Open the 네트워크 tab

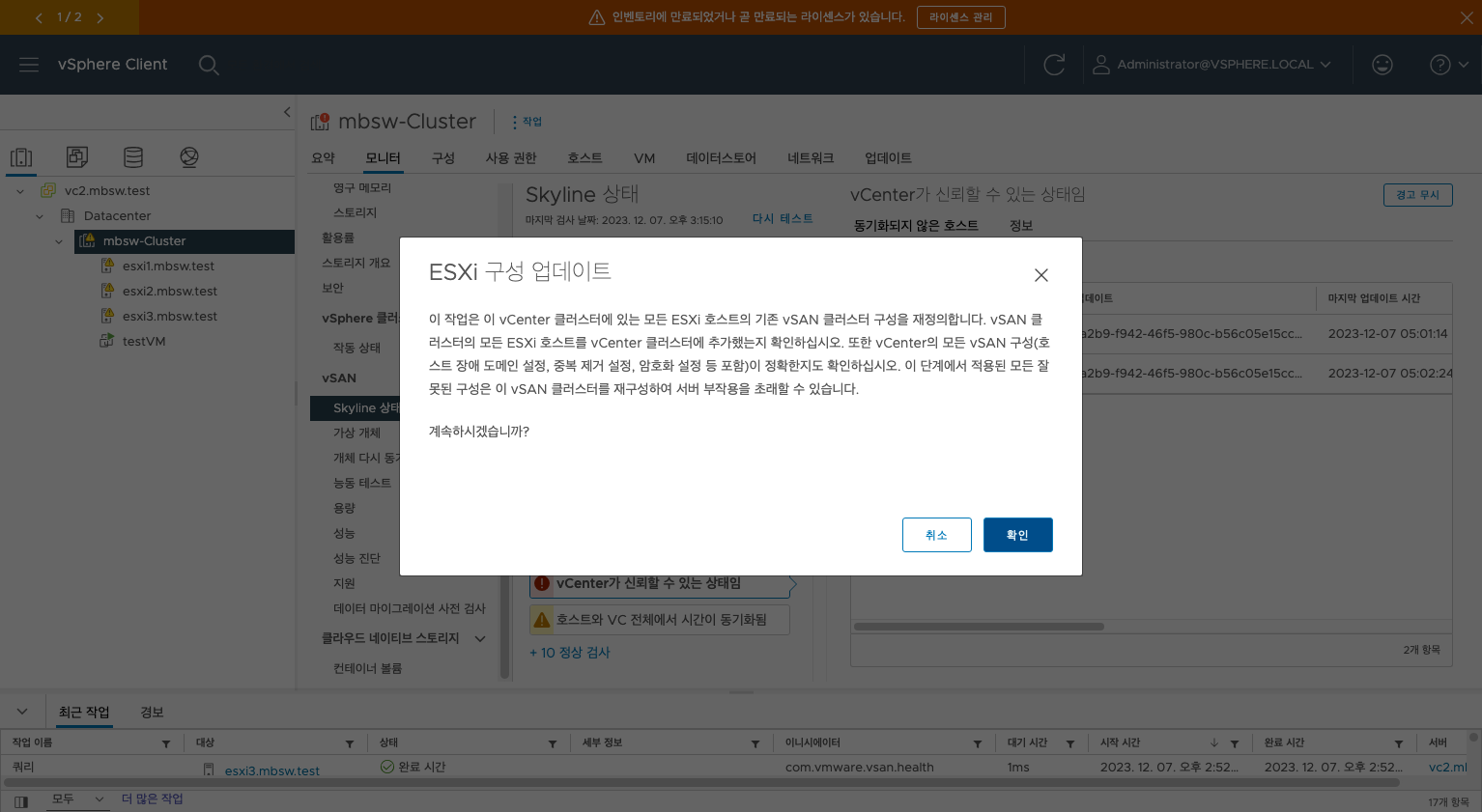coord(811,158)
